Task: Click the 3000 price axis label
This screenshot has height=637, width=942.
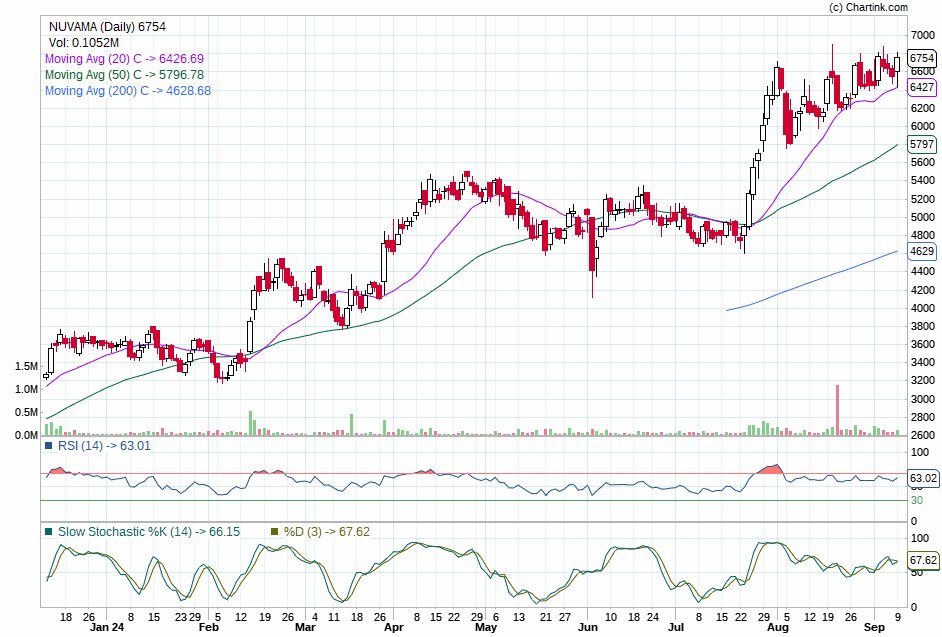Action: 923,399
